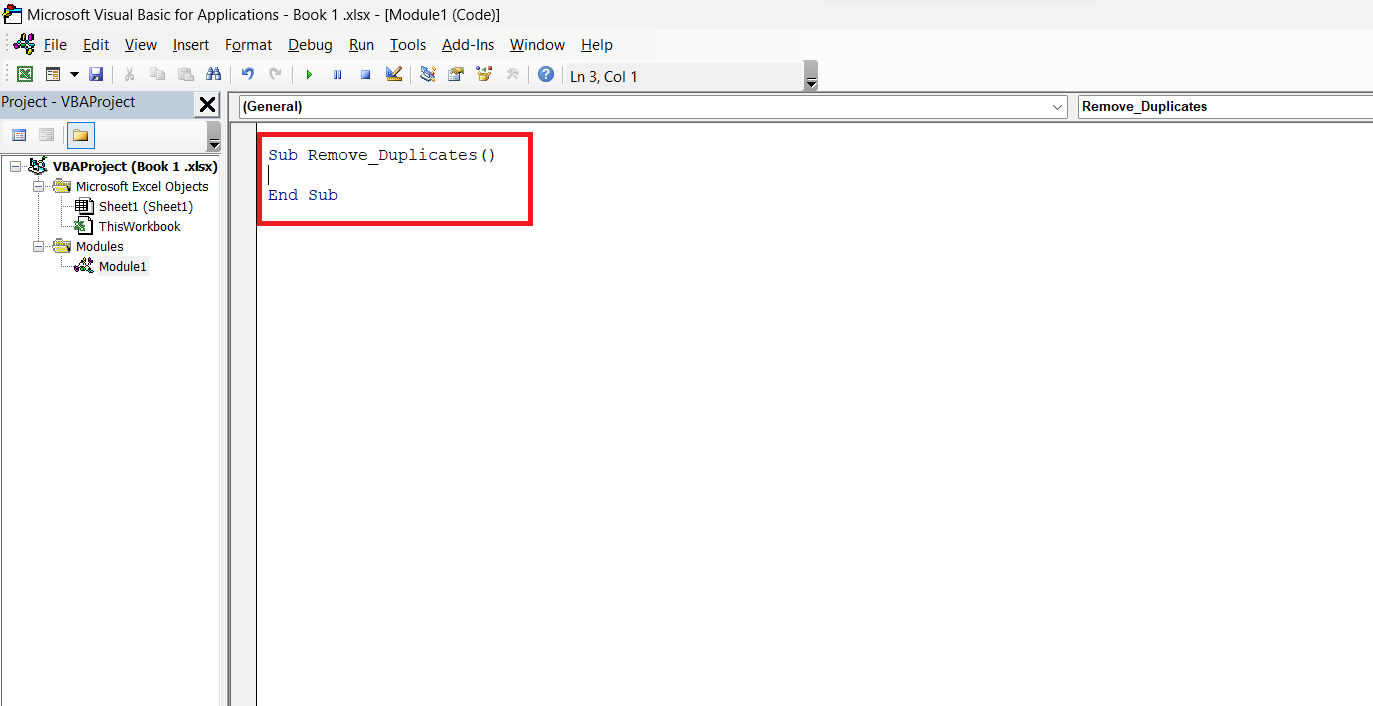The width and height of the screenshot is (1373, 706).
Task: Open the Remove_Duplicates procedure dropdown
Action: coord(1226,107)
